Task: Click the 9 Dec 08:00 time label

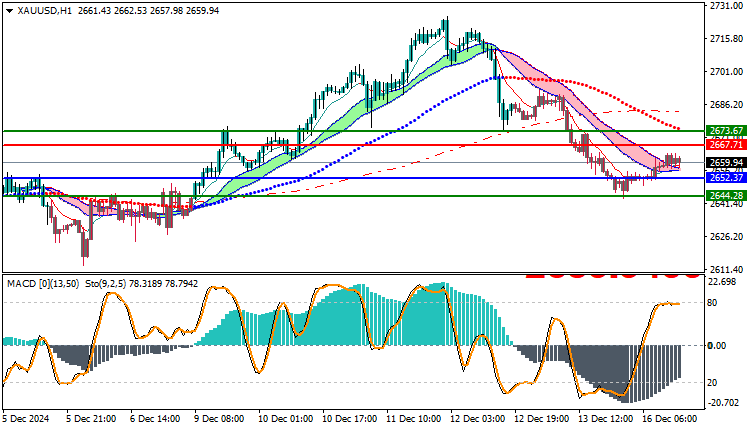Action: pos(220,419)
